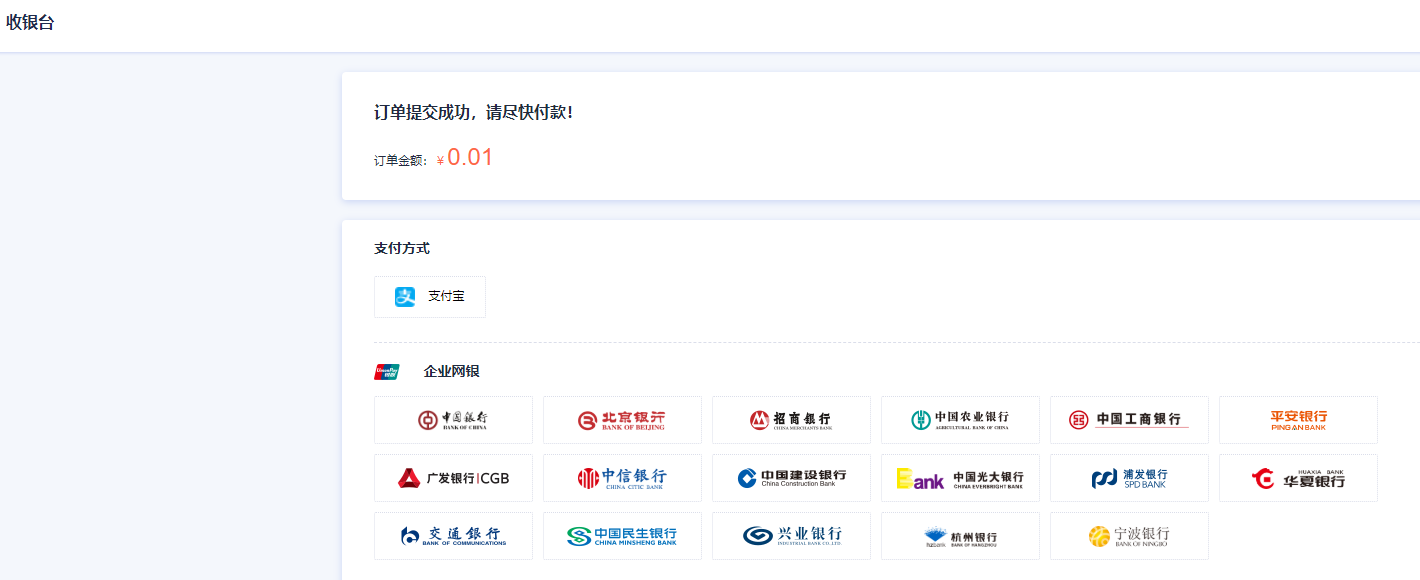Select China CITIC Bank (中信银行)
Viewport: 1420px width, 580px height.
point(622,478)
